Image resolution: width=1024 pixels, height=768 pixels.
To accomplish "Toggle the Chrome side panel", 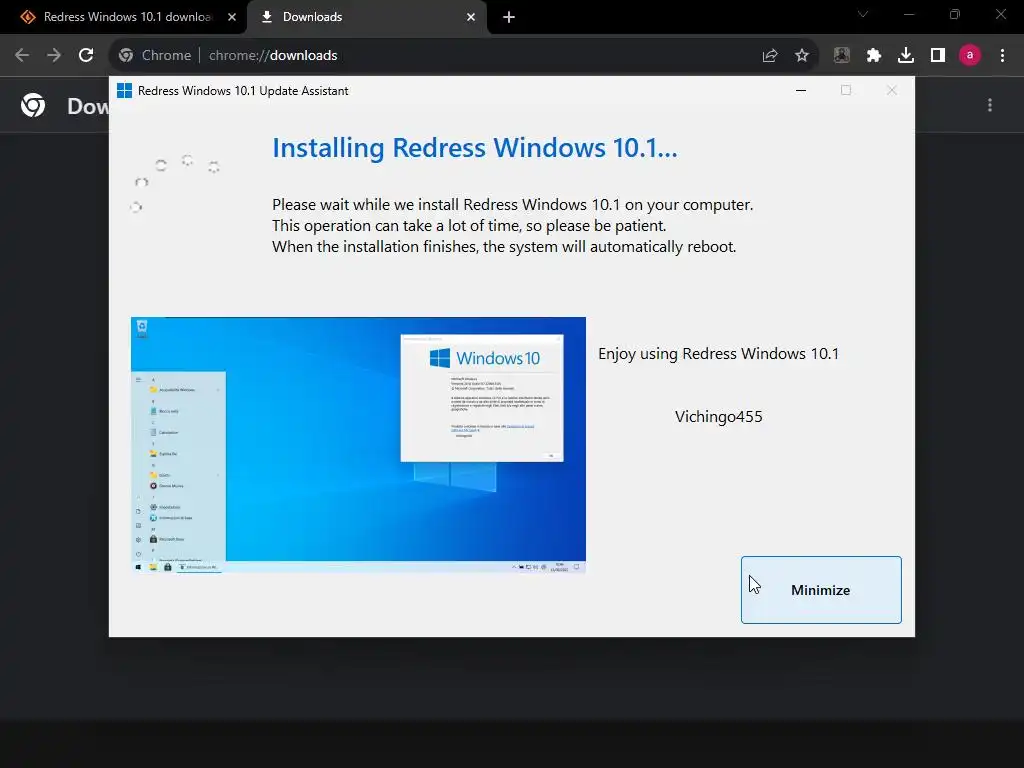I will [938, 56].
